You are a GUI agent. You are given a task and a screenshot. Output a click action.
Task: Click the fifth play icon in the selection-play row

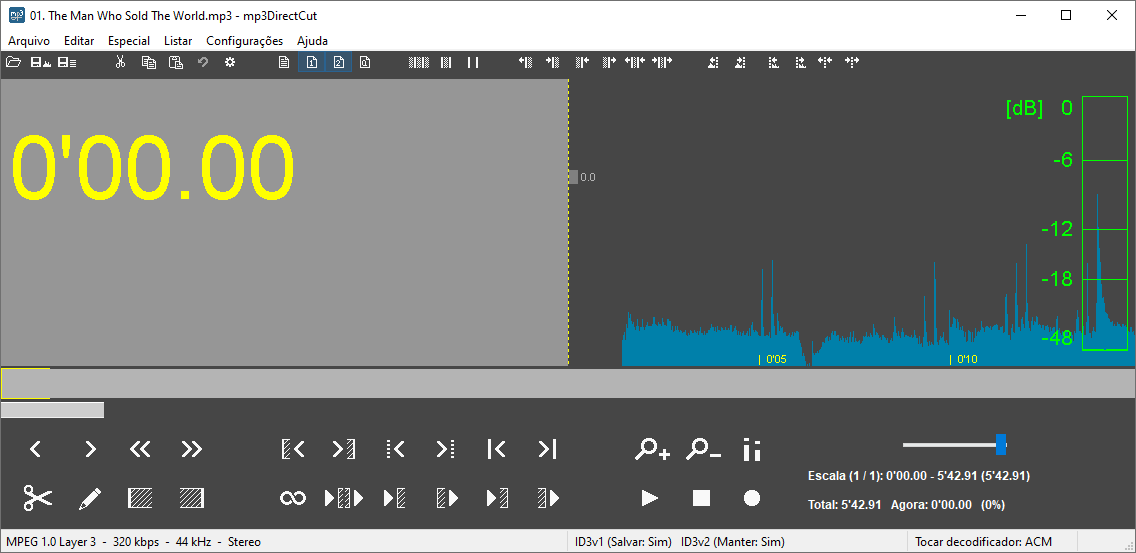(x=497, y=498)
